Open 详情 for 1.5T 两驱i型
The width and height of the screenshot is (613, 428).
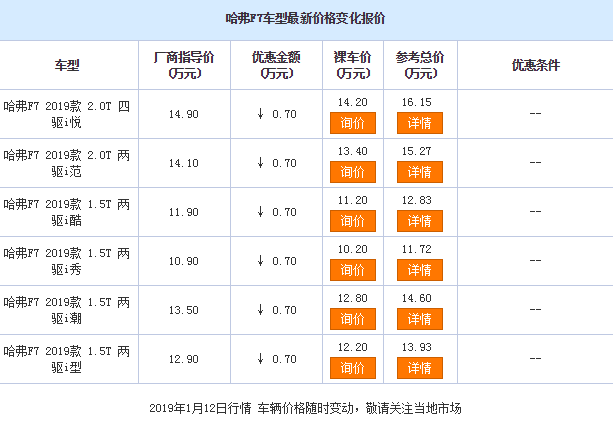420,368
